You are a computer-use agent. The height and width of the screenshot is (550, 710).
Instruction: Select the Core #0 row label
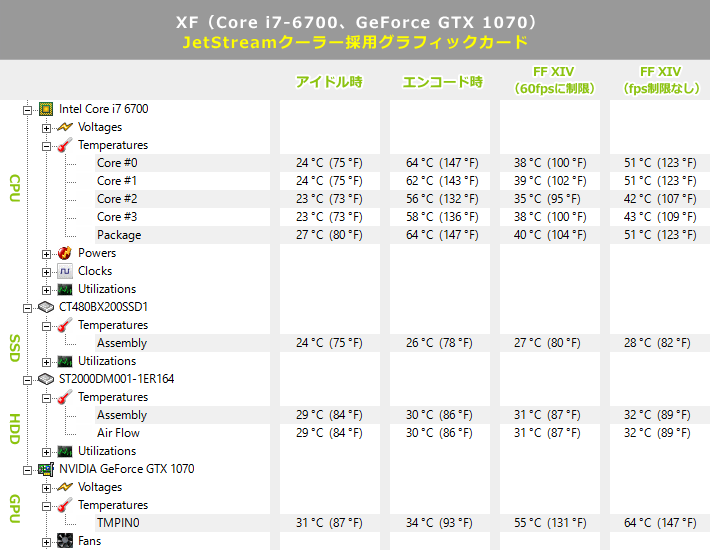click(117, 163)
